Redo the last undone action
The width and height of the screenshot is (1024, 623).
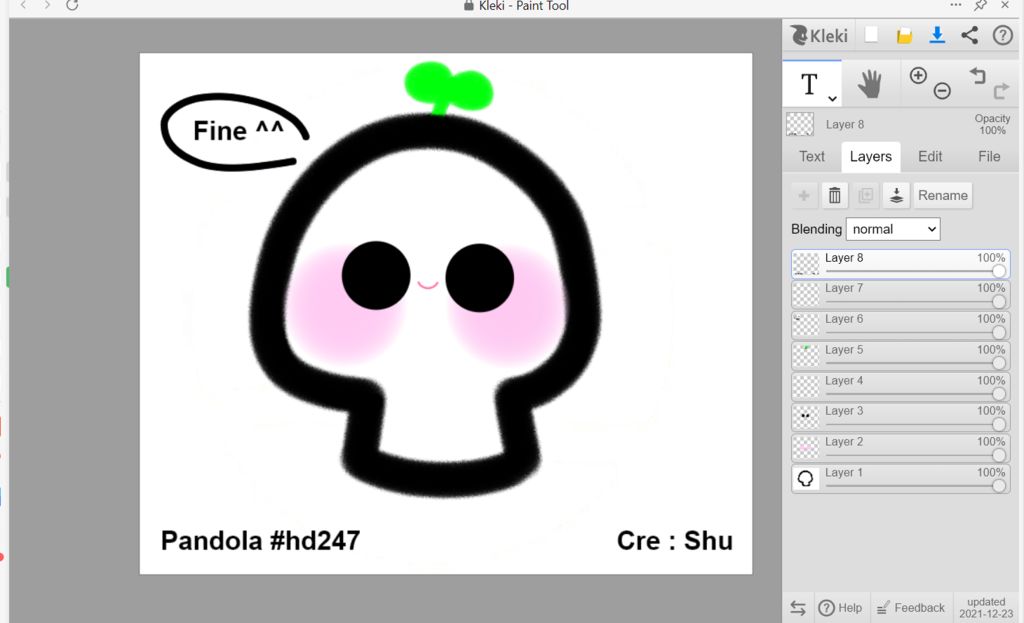1001,91
